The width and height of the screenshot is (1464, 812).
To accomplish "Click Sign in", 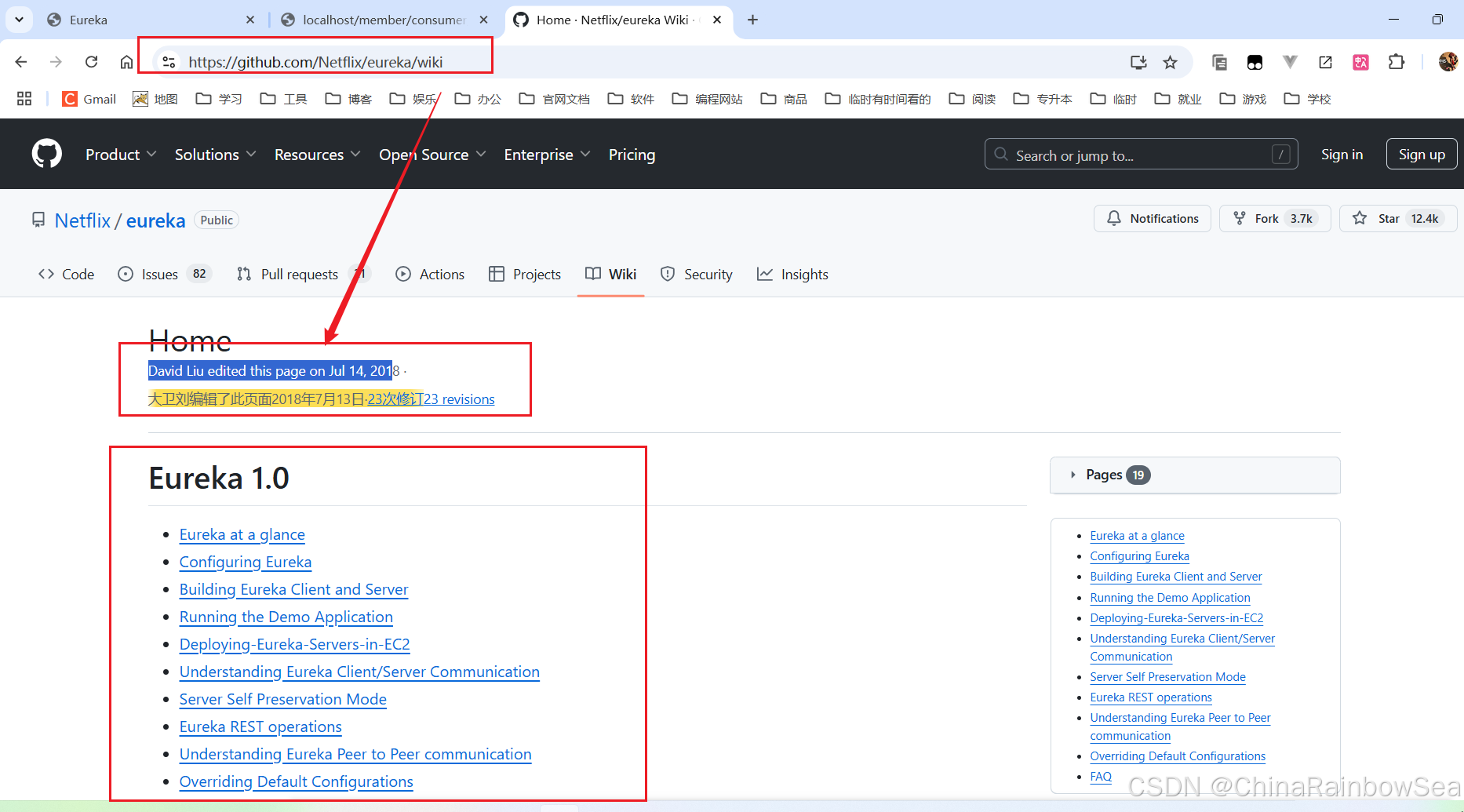I will (1342, 155).
